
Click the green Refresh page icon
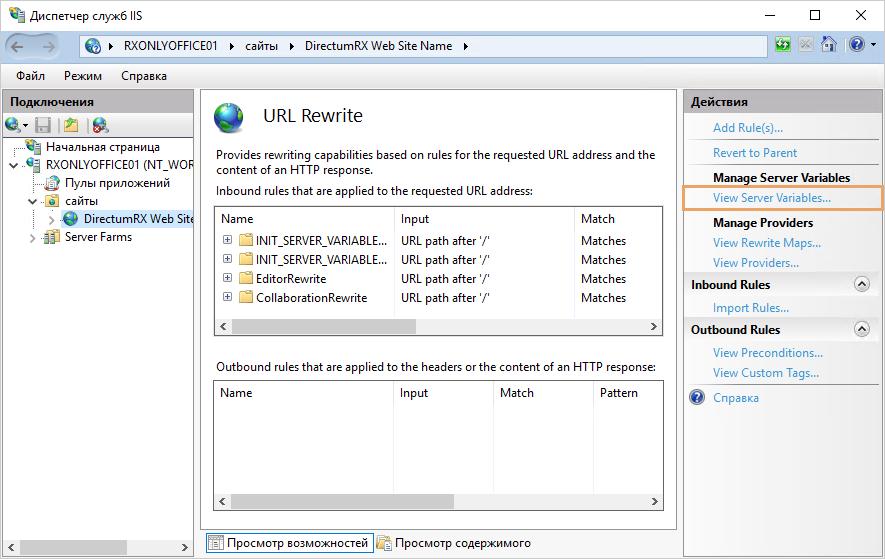[x=783, y=45]
